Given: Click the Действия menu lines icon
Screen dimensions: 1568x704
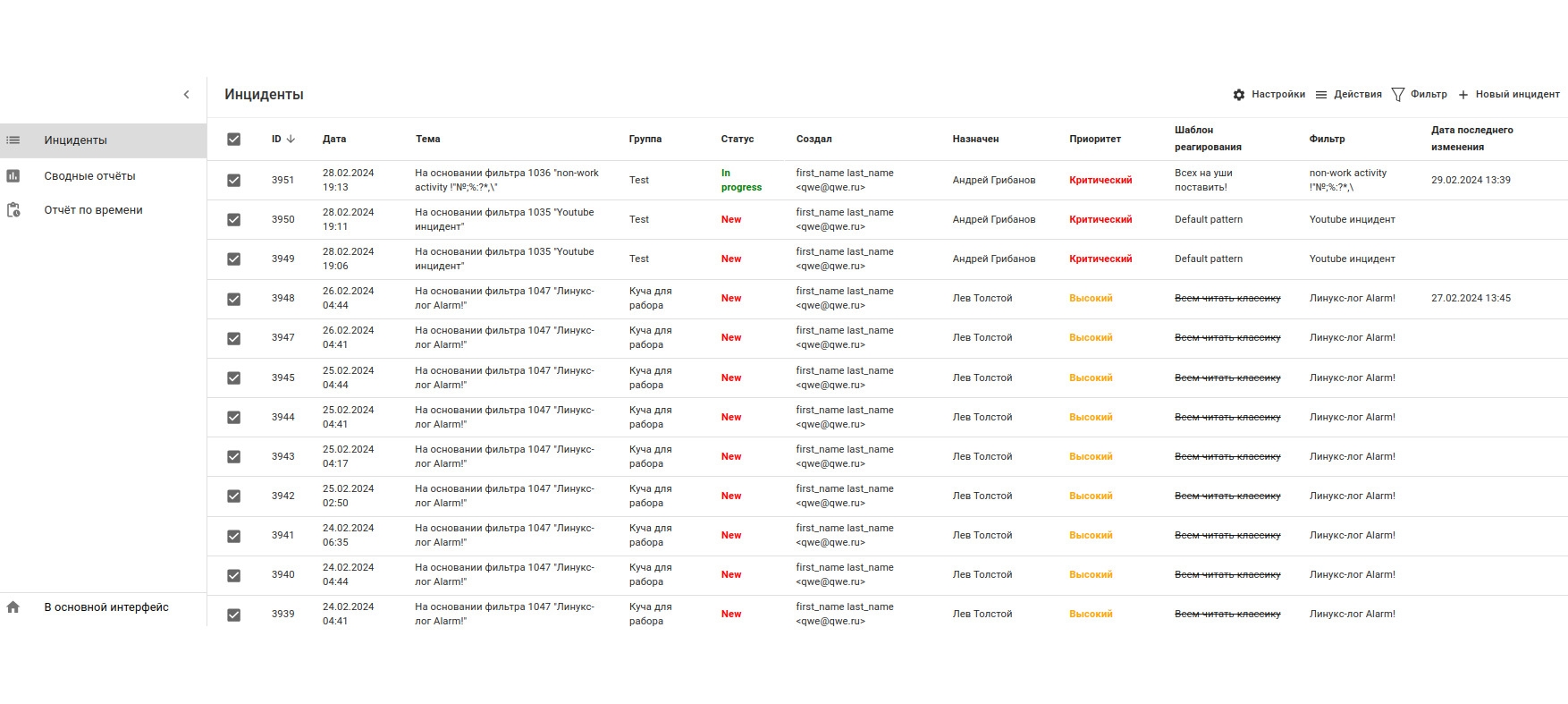Looking at the screenshot, I should coord(1321,95).
